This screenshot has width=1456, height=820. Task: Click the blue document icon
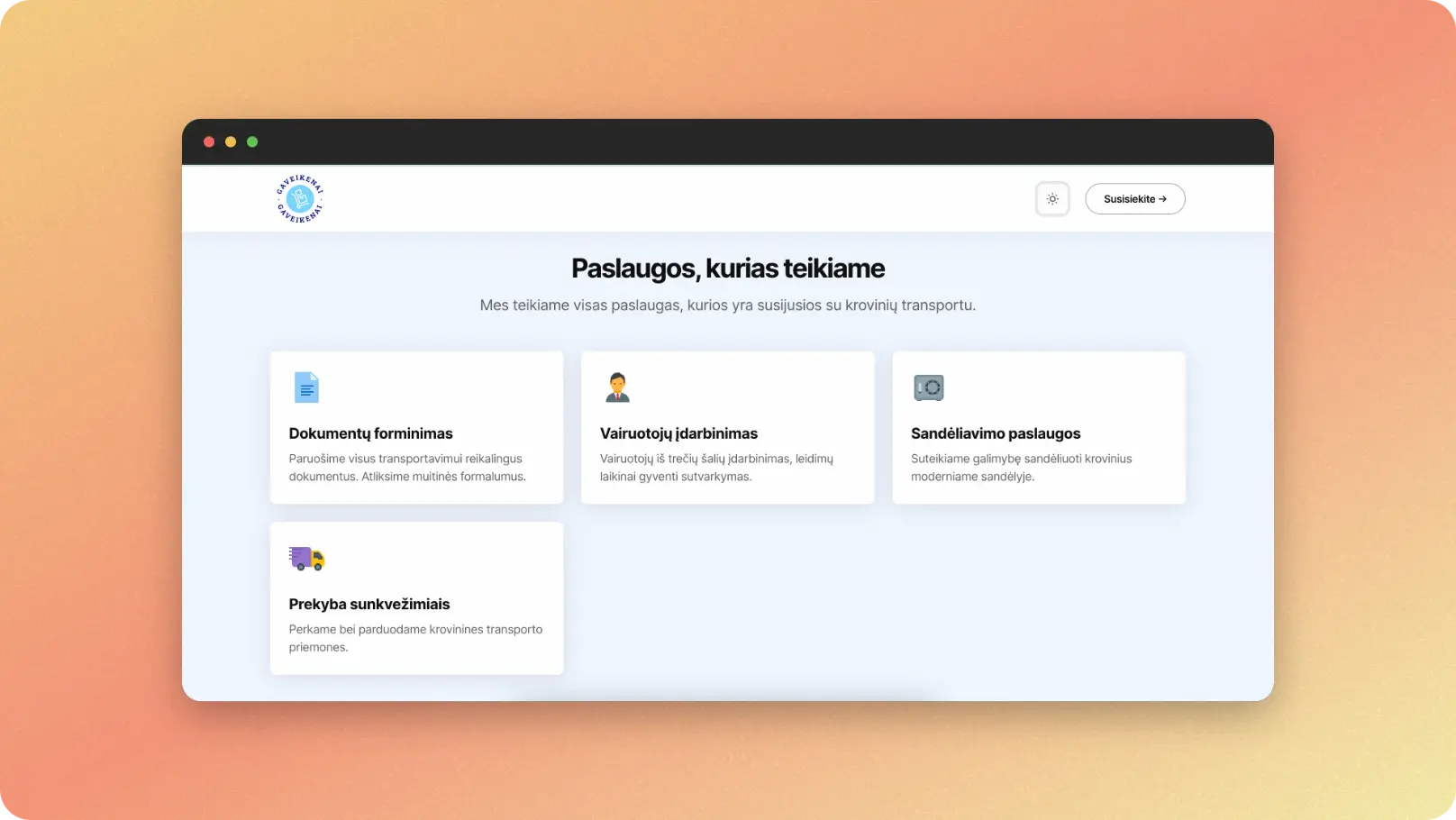click(306, 387)
